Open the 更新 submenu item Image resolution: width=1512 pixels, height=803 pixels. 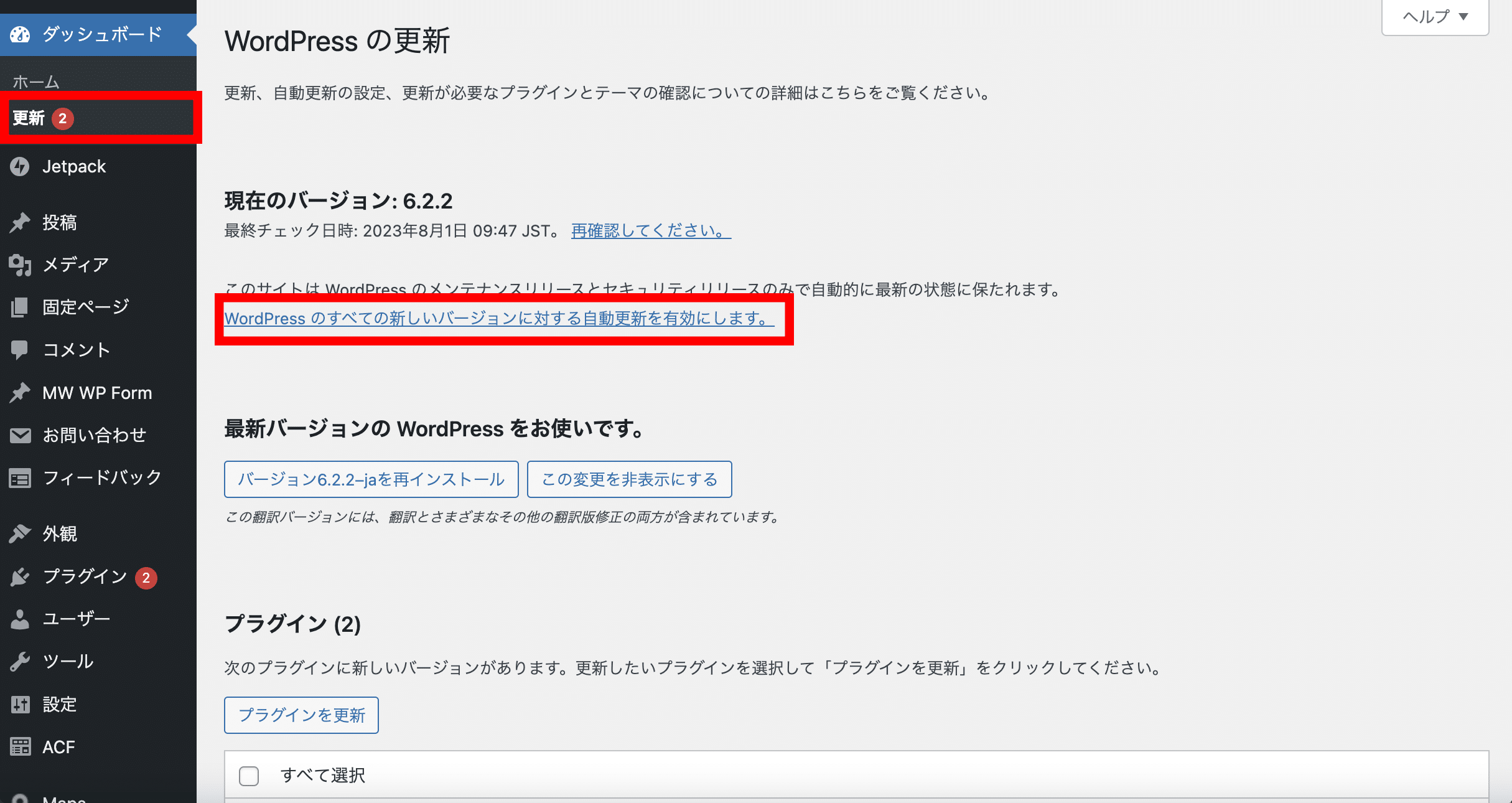pos(29,118)
